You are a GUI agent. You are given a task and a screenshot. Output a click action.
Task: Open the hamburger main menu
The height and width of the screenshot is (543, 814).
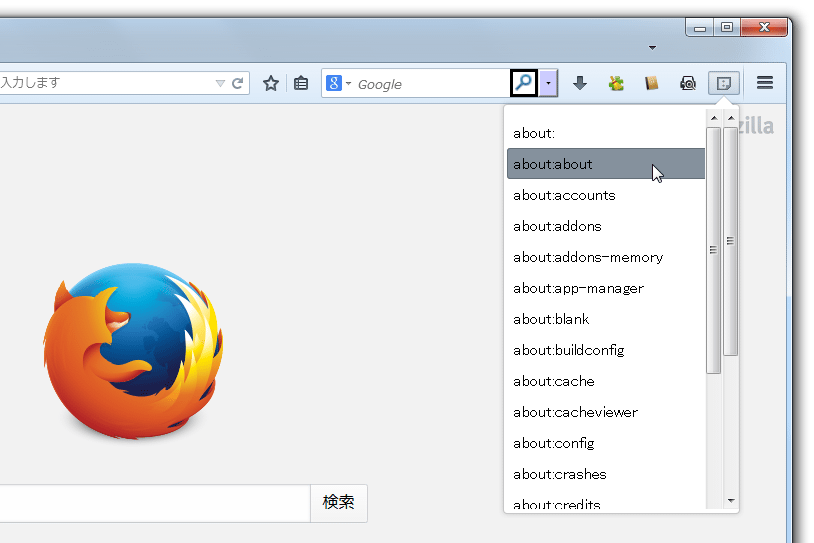tap(765, 83)
